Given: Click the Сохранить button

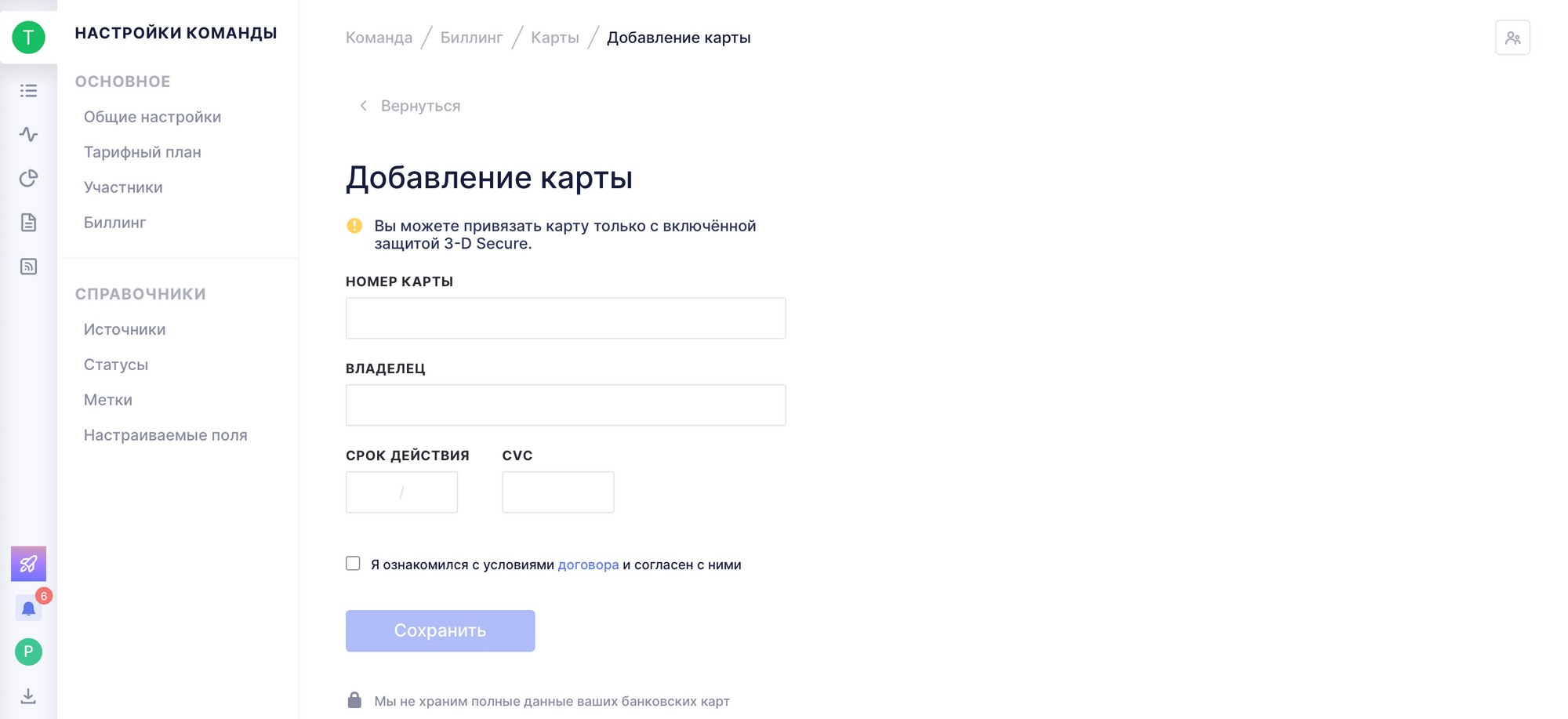Looking at the screenshot, I should coord(440,630).
